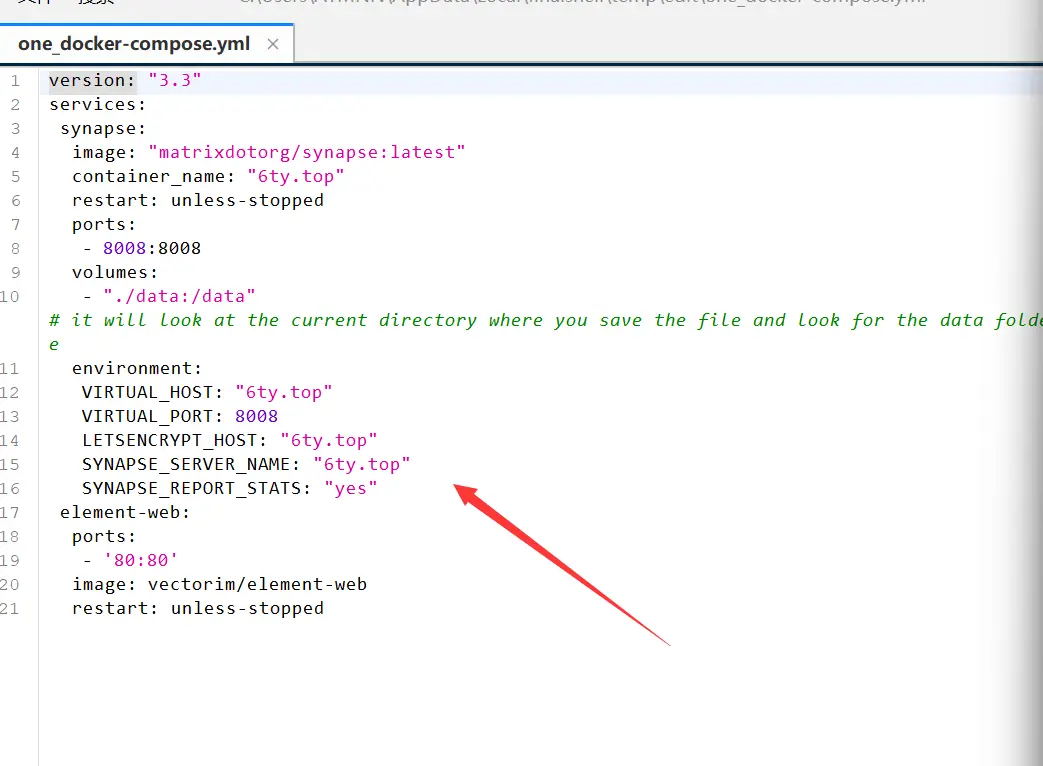Screen dimensions: 1043x766
Task: Click the VIRTUAL_PORT 8008 value
Action: (x=256, y=416)
